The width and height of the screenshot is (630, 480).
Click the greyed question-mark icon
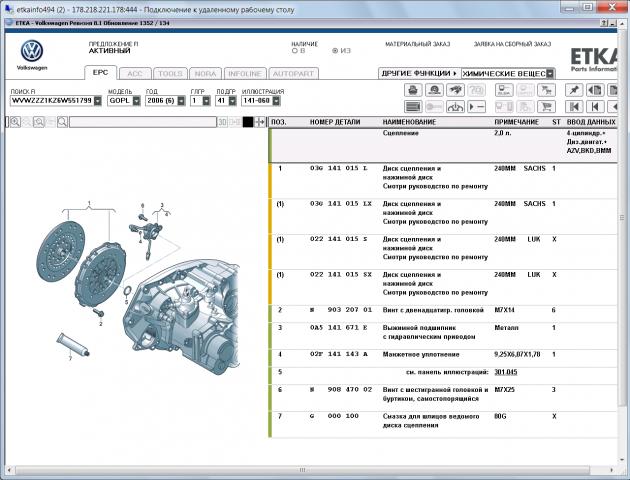click(477, 90)
